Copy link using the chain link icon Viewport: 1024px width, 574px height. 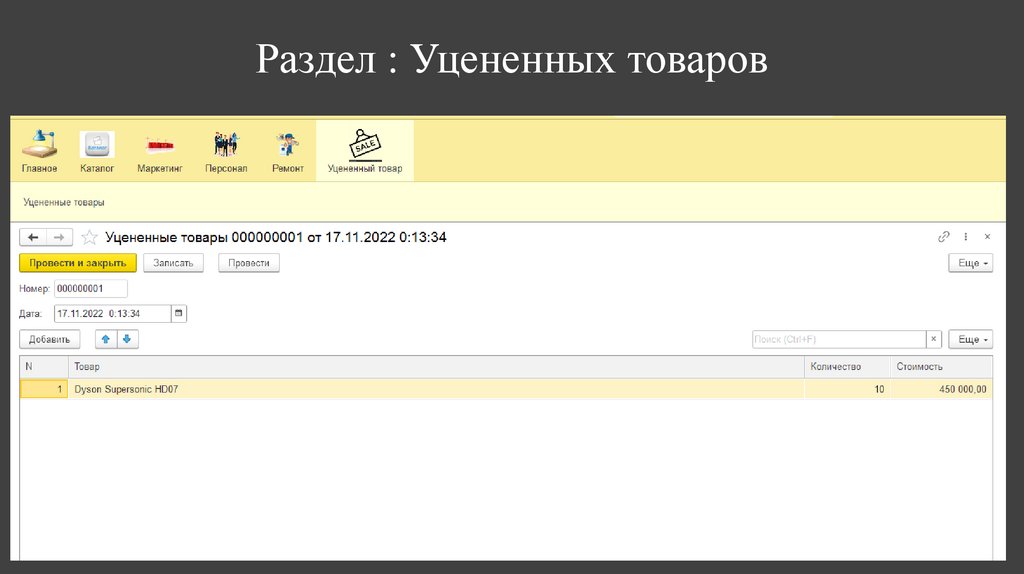tap(944, 236)
